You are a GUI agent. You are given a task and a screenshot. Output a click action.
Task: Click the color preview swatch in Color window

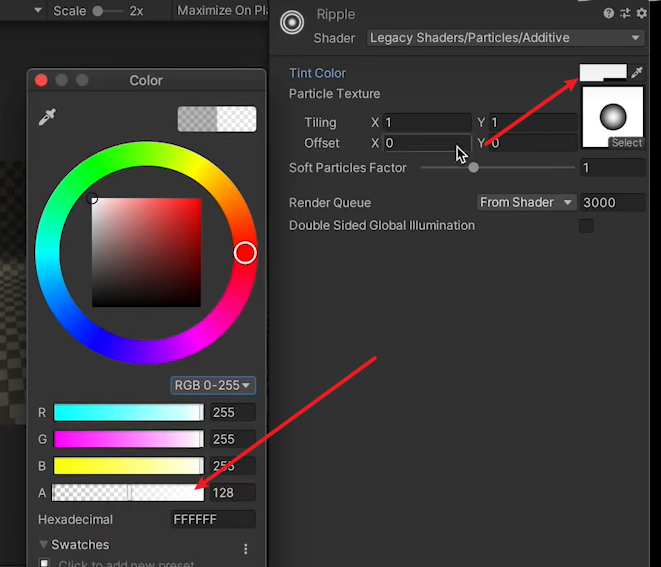[x=217, y=119]
